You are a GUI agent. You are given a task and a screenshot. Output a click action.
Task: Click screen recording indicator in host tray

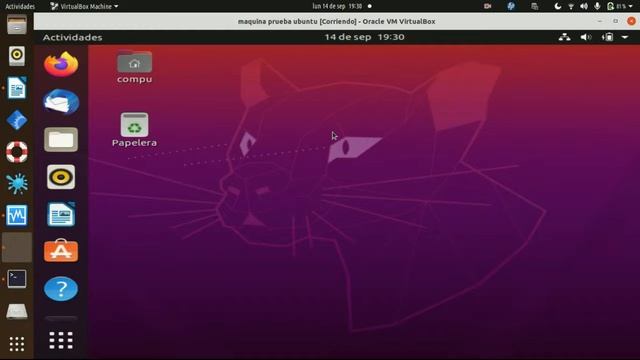click(x=487, y=6)
